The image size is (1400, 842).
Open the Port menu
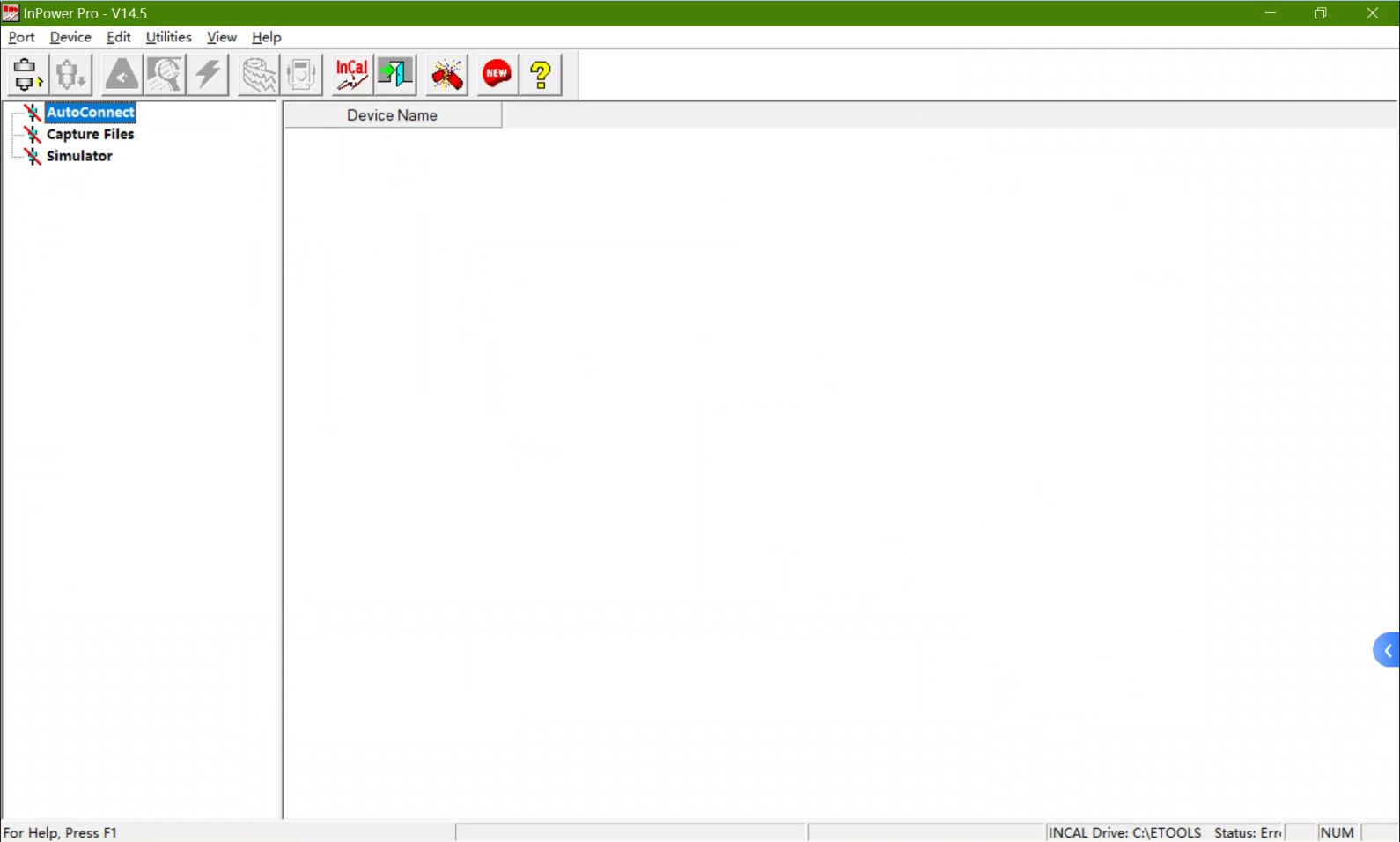point(21,37)
